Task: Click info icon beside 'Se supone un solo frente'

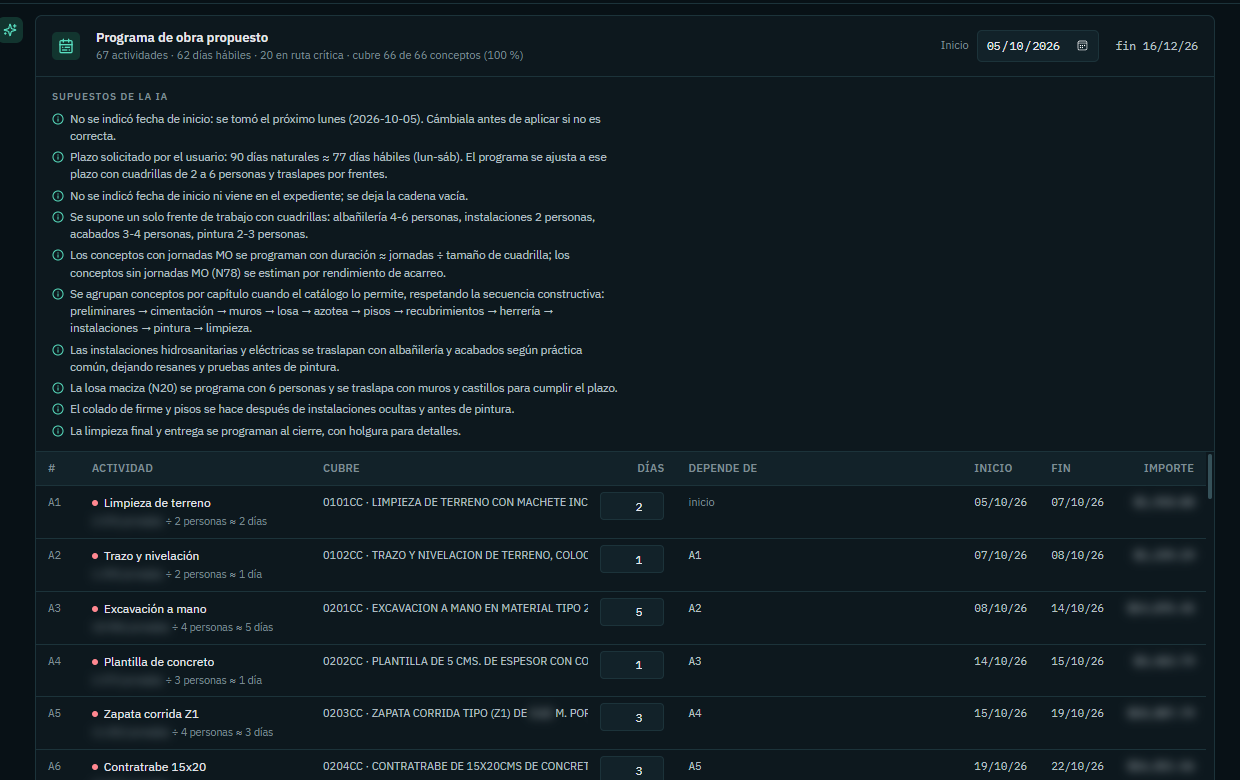Action: (57, 217)
